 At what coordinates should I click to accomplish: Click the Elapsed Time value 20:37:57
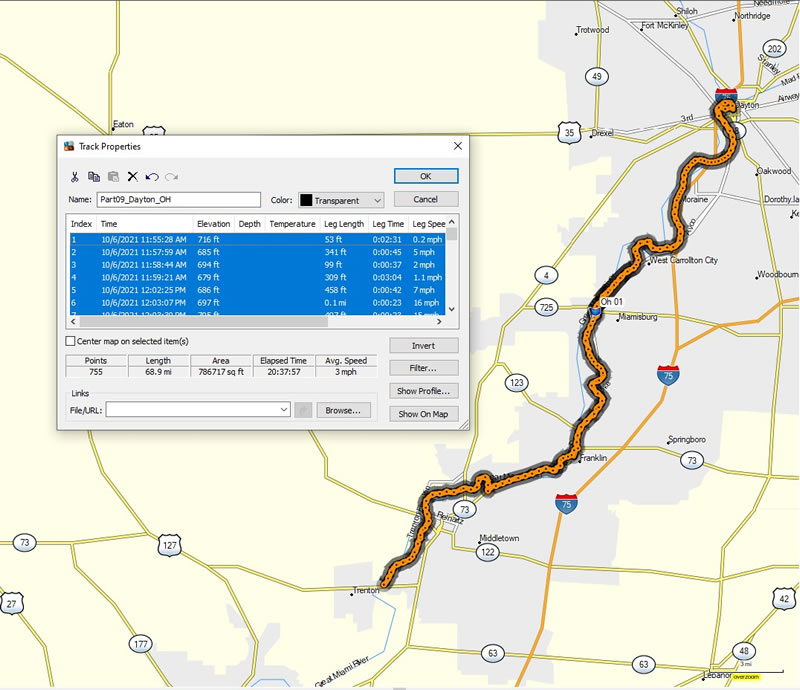tap(284, 372)
